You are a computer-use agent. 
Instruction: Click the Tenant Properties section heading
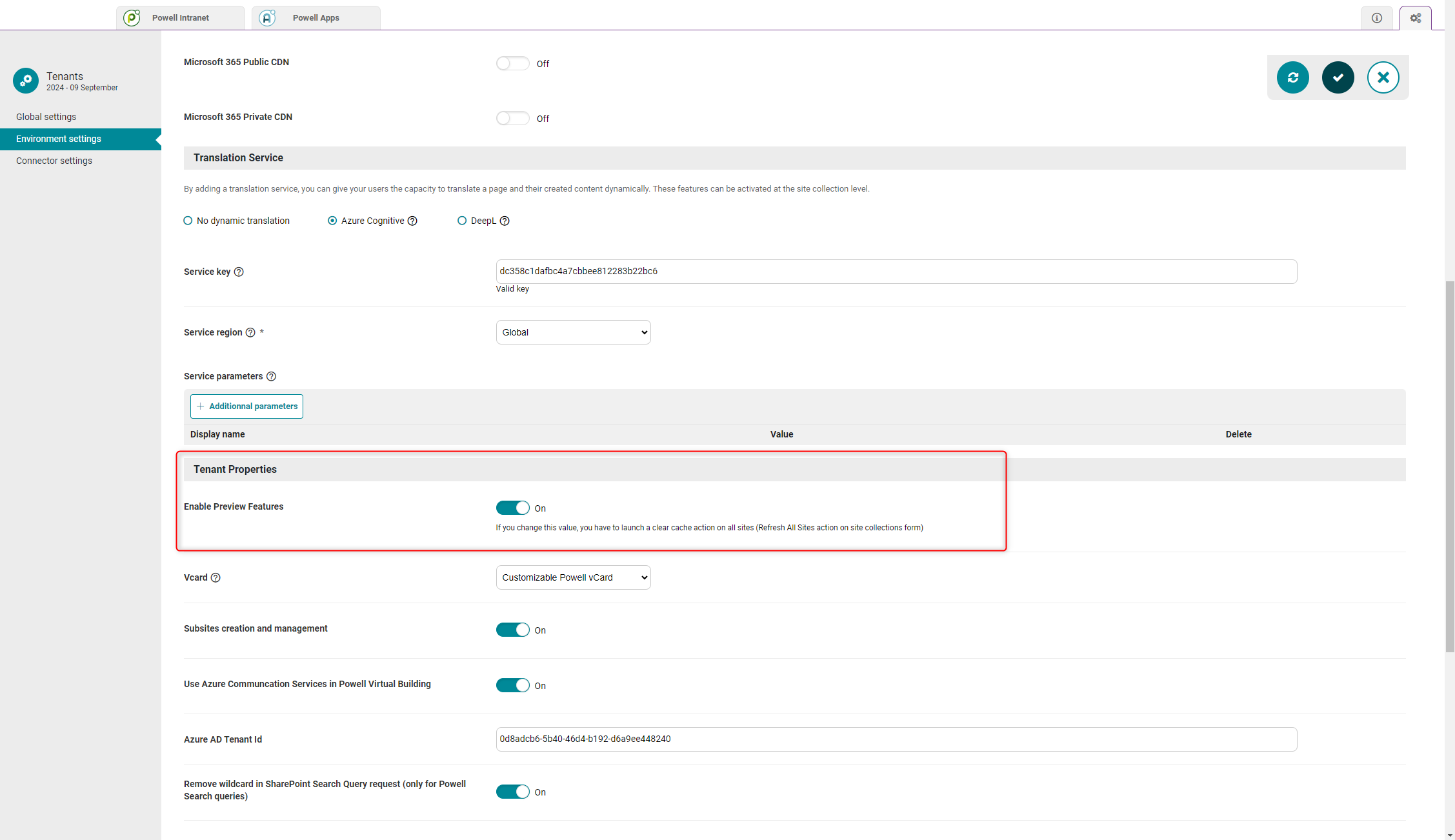(235, 470)
